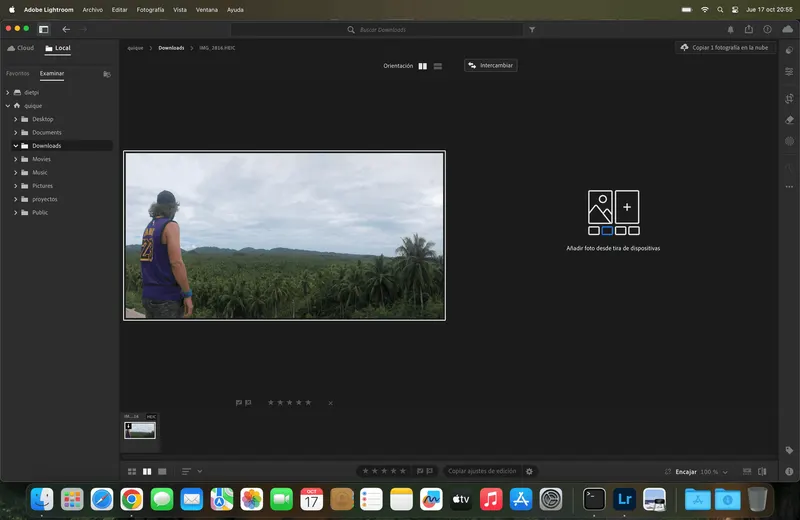Switch to the Cloud tab
800x520 pixels.
pyautogui.click(x=20, y=48)
